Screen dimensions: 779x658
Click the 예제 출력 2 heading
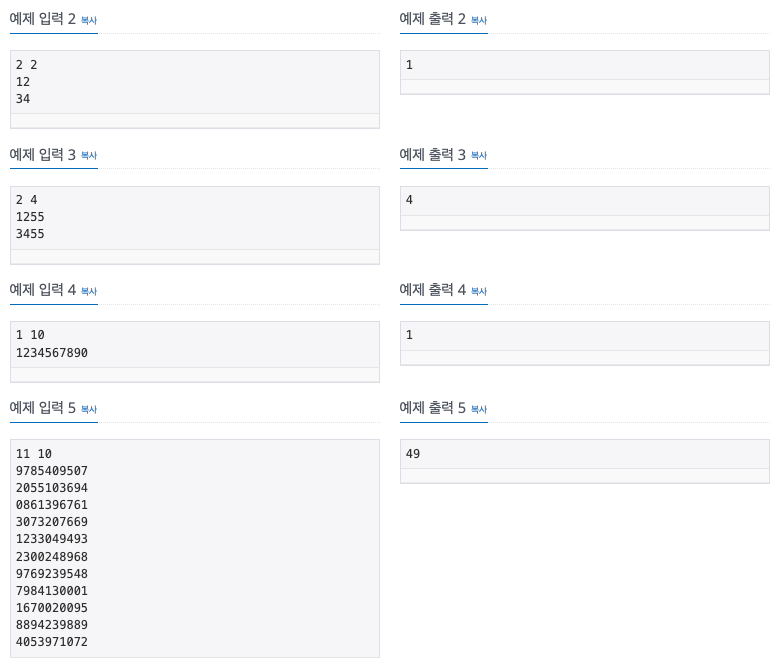pos(433,19)
